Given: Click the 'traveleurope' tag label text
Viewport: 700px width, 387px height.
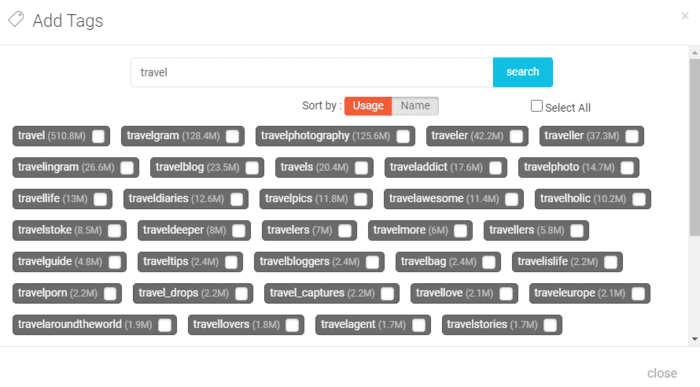Looking at the screenshot, I should pos(564,293).
